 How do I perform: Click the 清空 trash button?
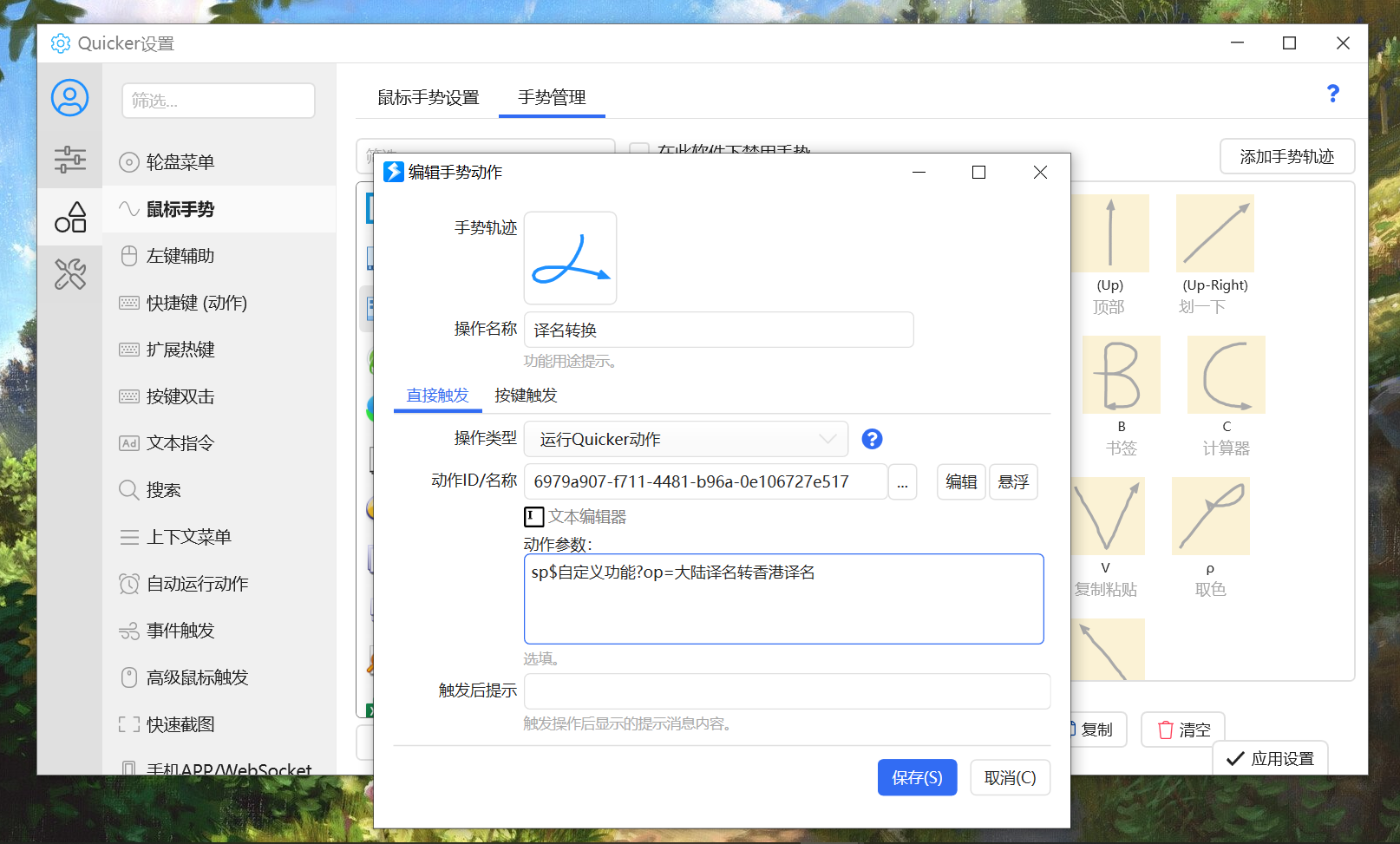pos(1183,730)
